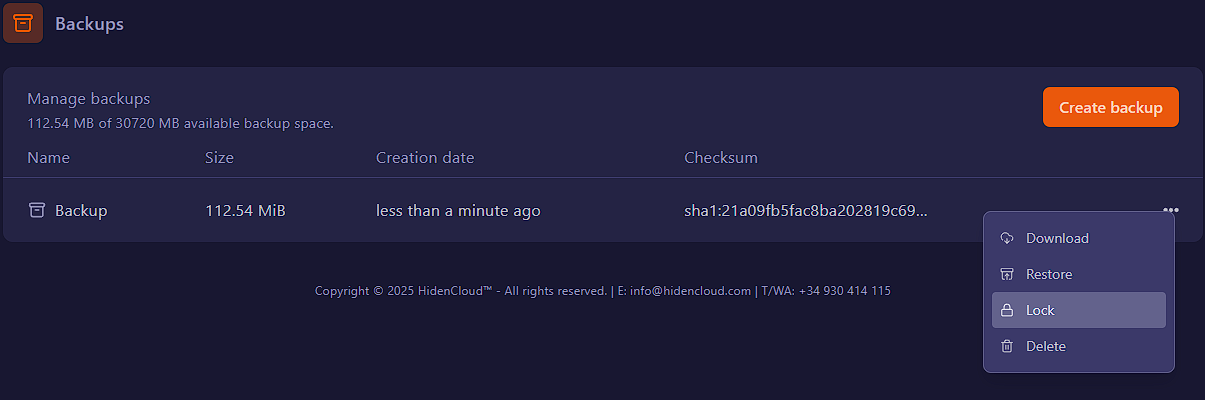Screen dimensions: 1205x400
Task: Click the Name column header
Action: [x=48, y=158]
